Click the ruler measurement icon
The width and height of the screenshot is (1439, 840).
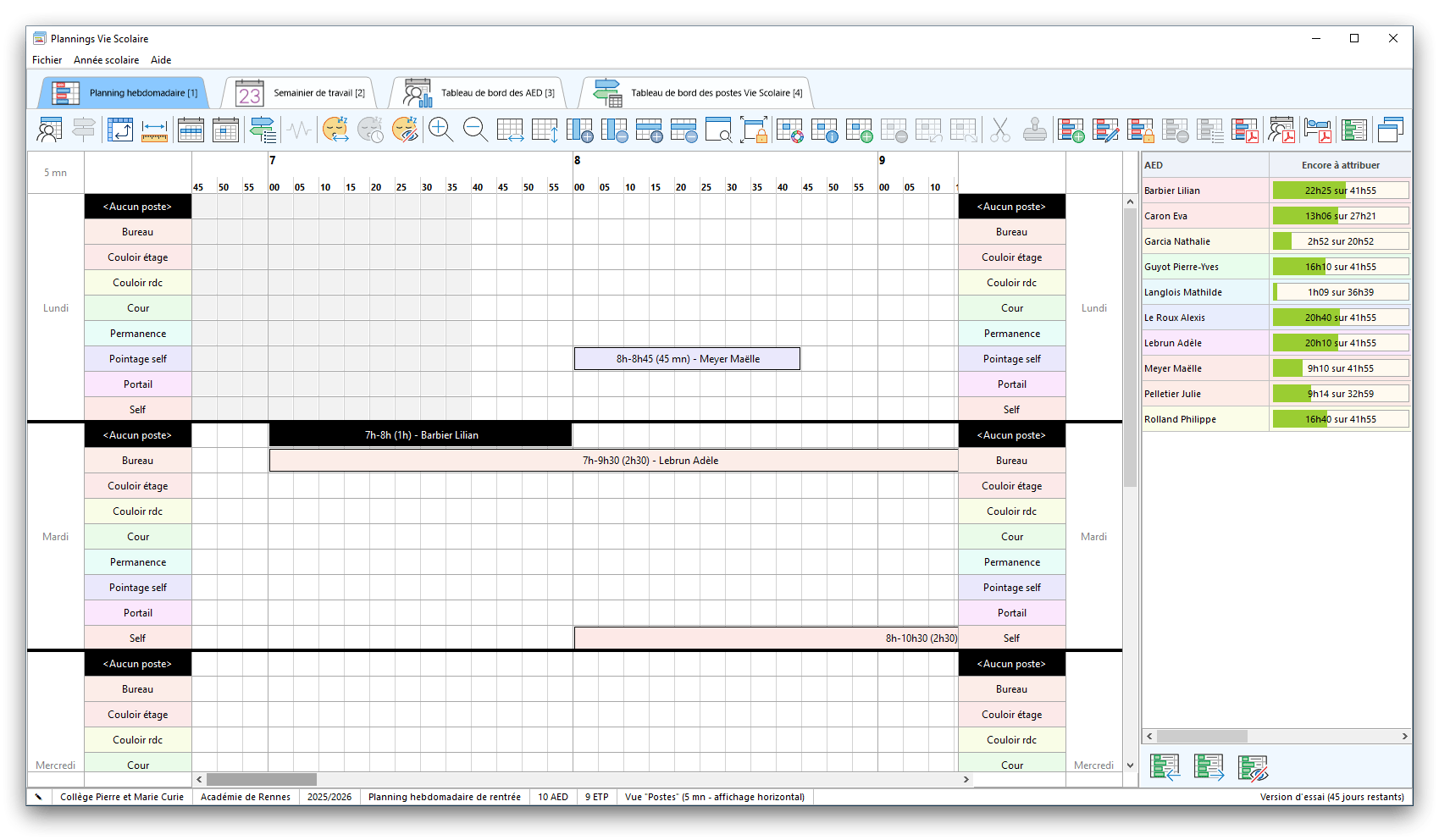pyautogui.click(x=154, y=130)
